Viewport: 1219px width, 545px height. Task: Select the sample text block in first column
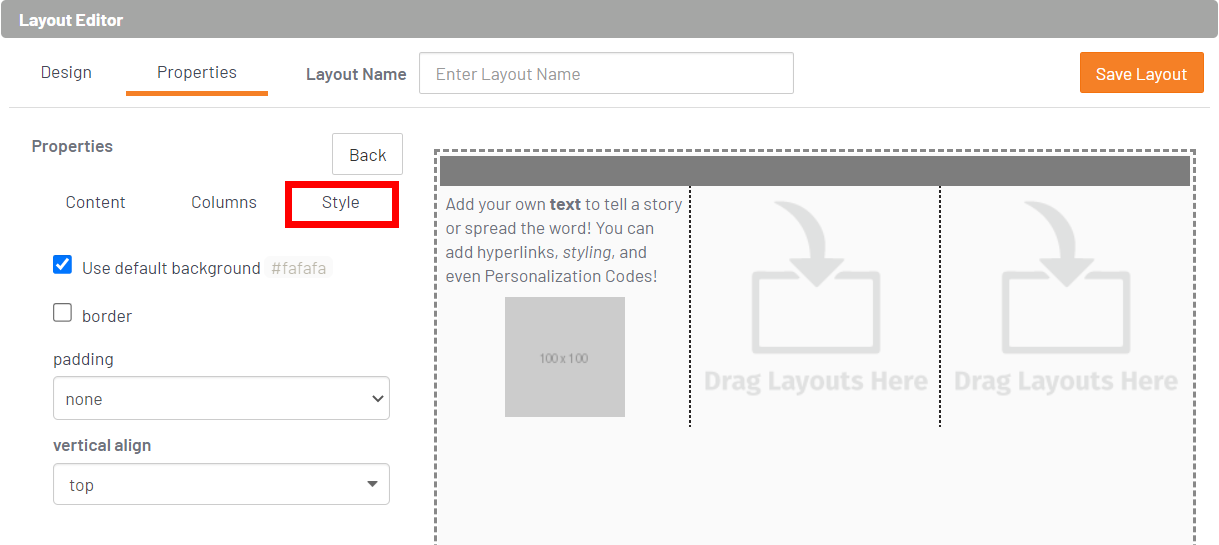[x=564, y=240]
